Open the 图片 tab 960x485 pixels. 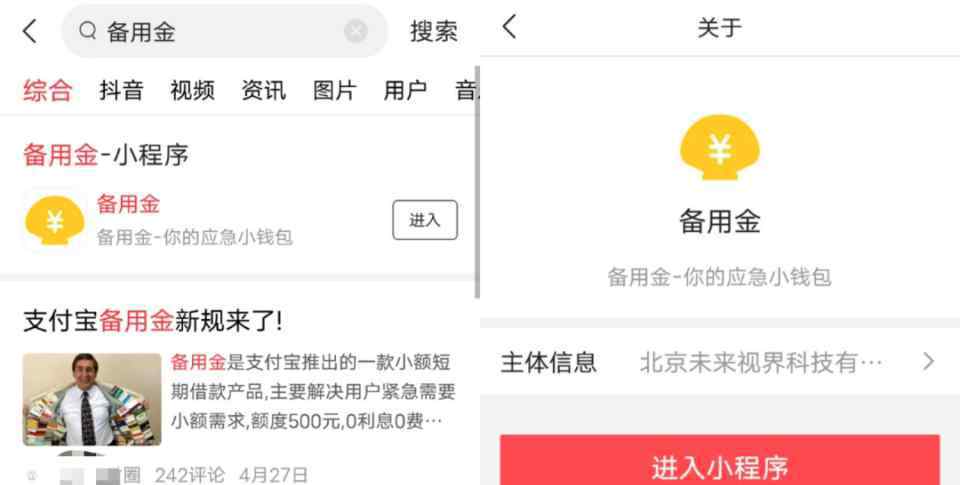click(334, 91)
